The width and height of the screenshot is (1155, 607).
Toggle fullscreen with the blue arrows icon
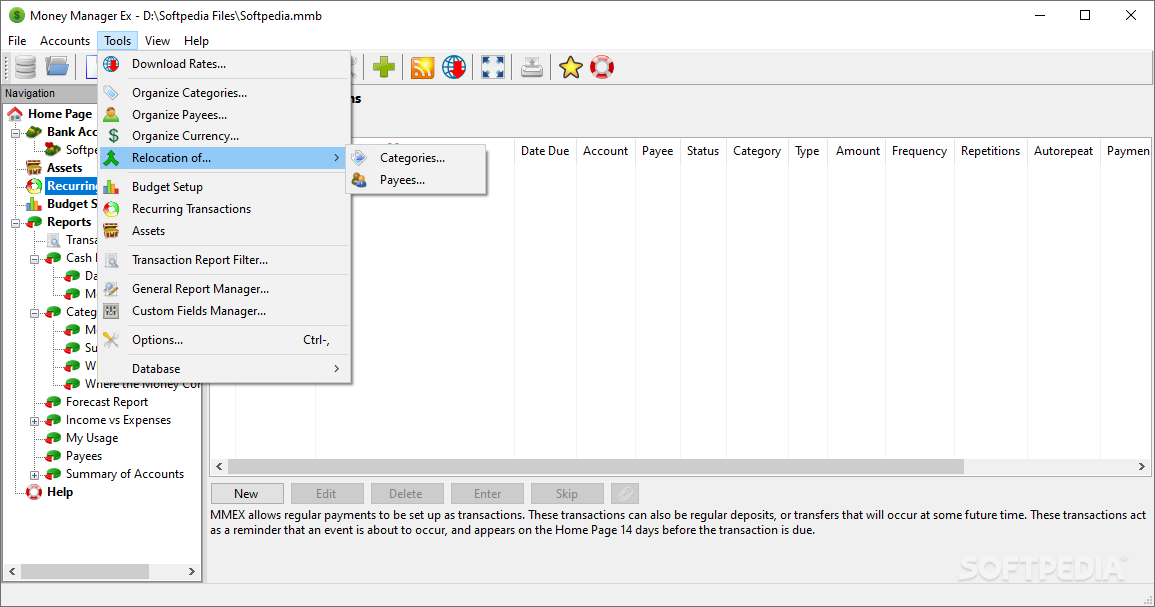(x=493, y=67)
